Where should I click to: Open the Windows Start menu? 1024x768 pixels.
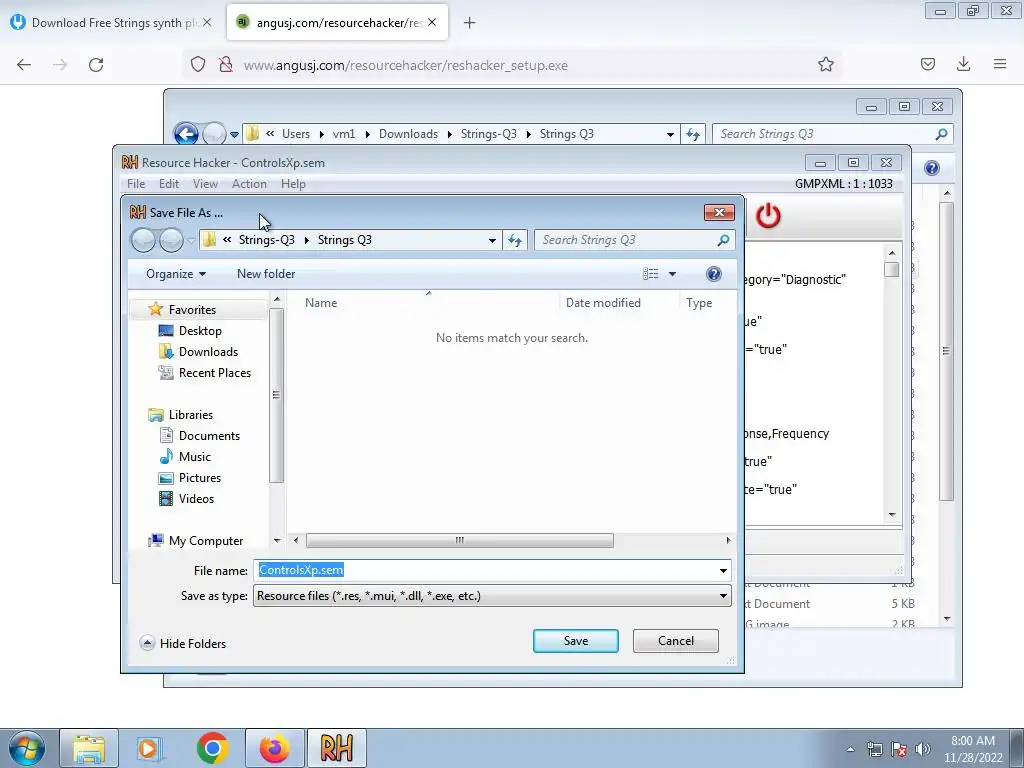[x=26, y=748]
